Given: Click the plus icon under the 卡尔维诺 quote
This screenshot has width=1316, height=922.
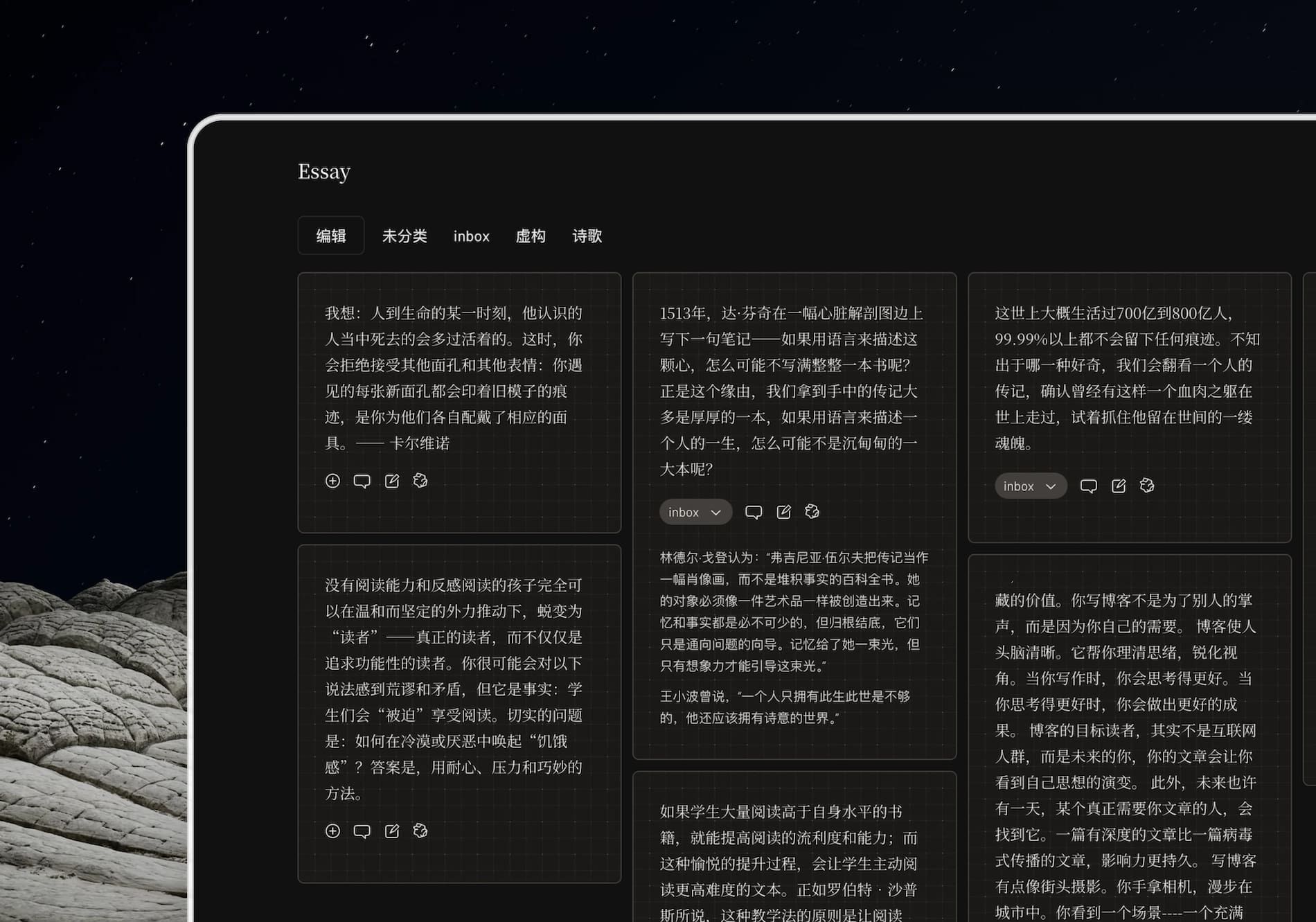Looking at the screenshot, I should click(332, 481).
